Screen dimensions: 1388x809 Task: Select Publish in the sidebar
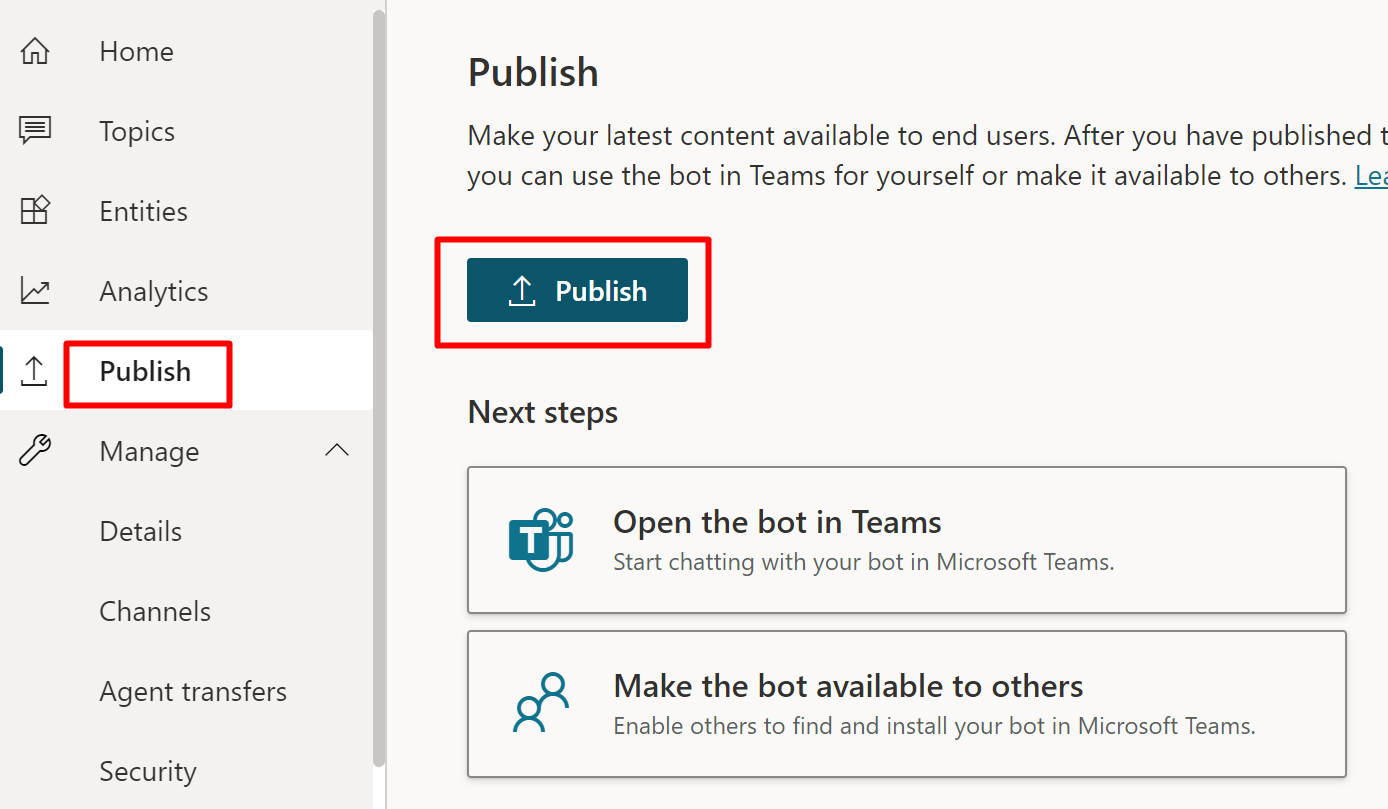tap(145, 371)
